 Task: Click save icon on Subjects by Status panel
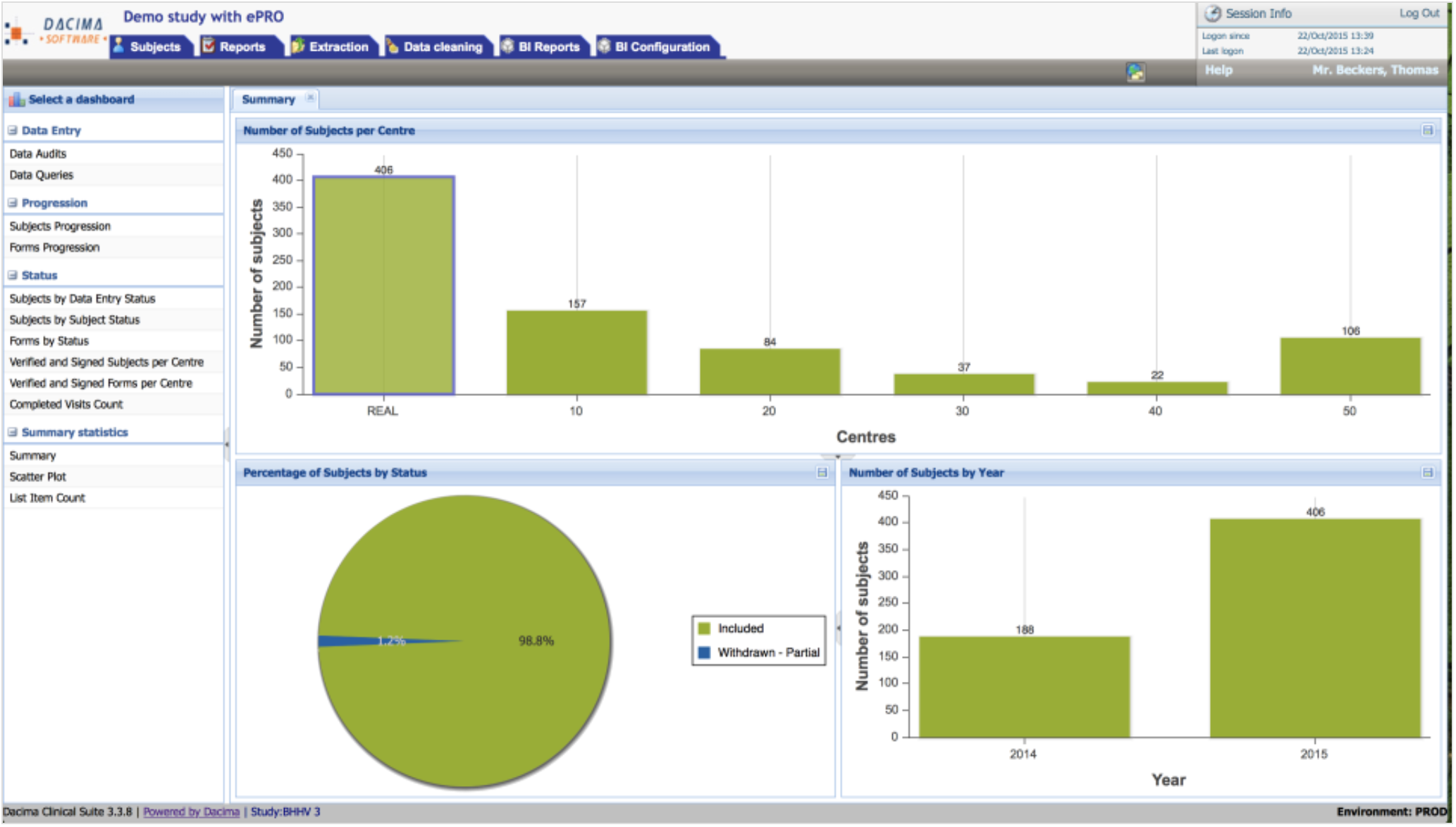click(x=822, y=473)
